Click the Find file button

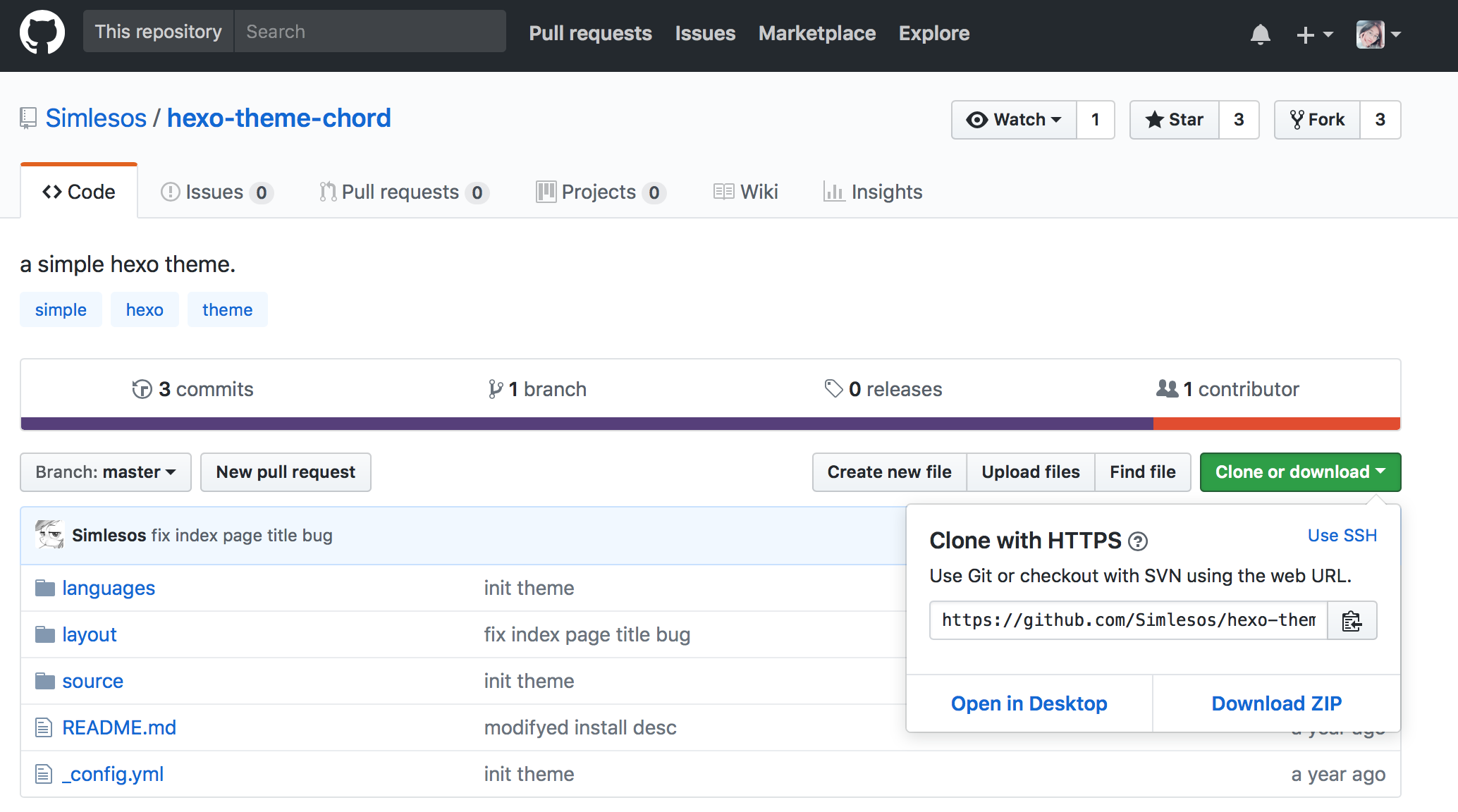(x=1143, y=472)
